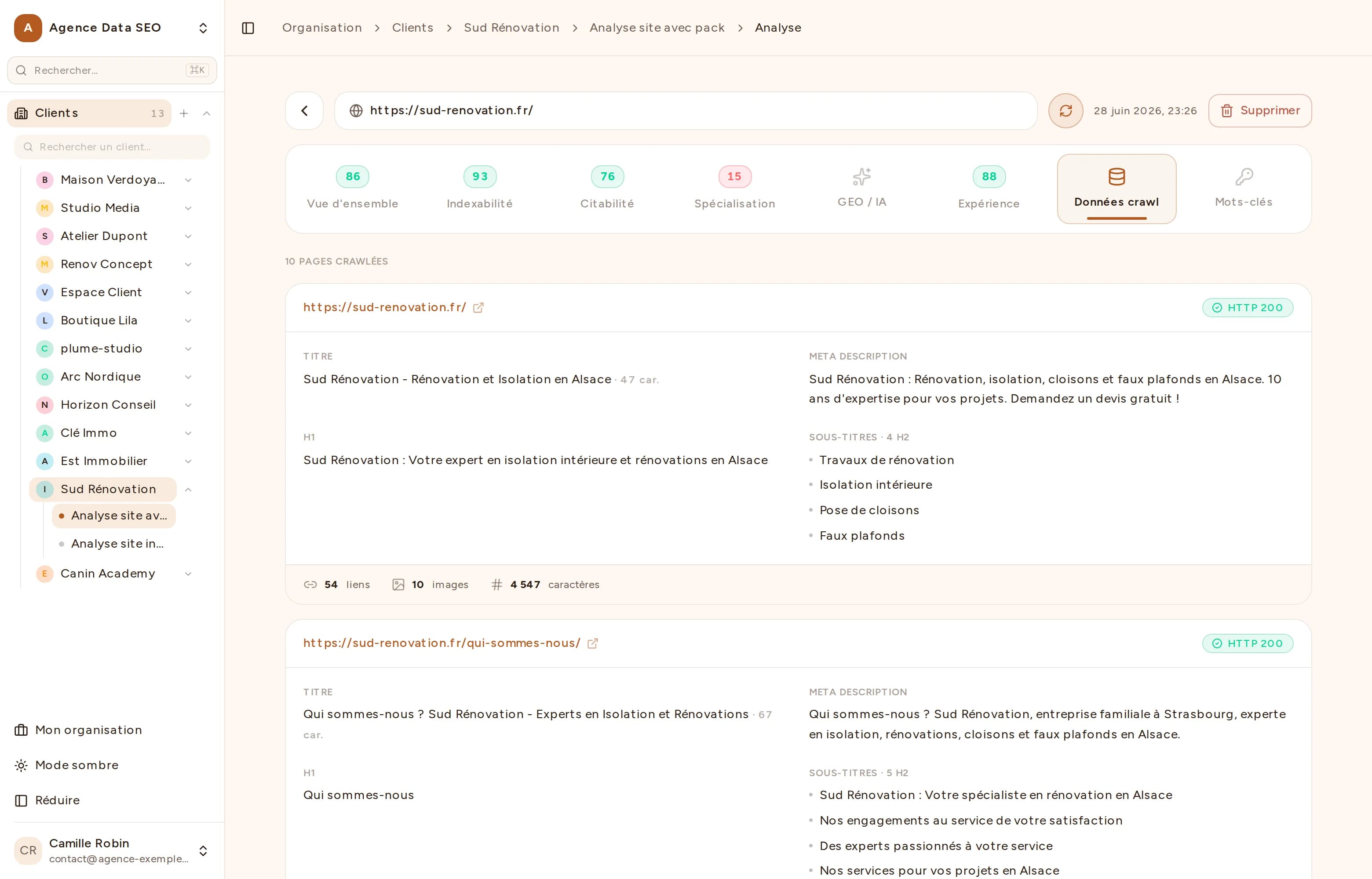Screen dimensions: 1372x879
Task: Switch to Indexabilité tab
Action: click(x=480, y=189)
